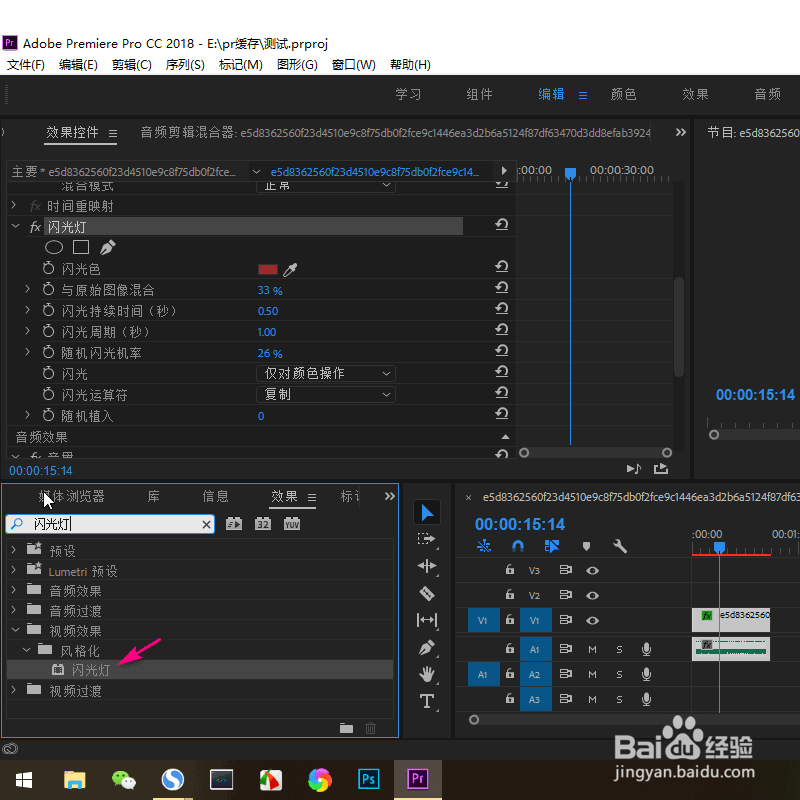The image size is (800, 800).
Task: Click the video clip on V1
Action: click(x=731, y=620)
